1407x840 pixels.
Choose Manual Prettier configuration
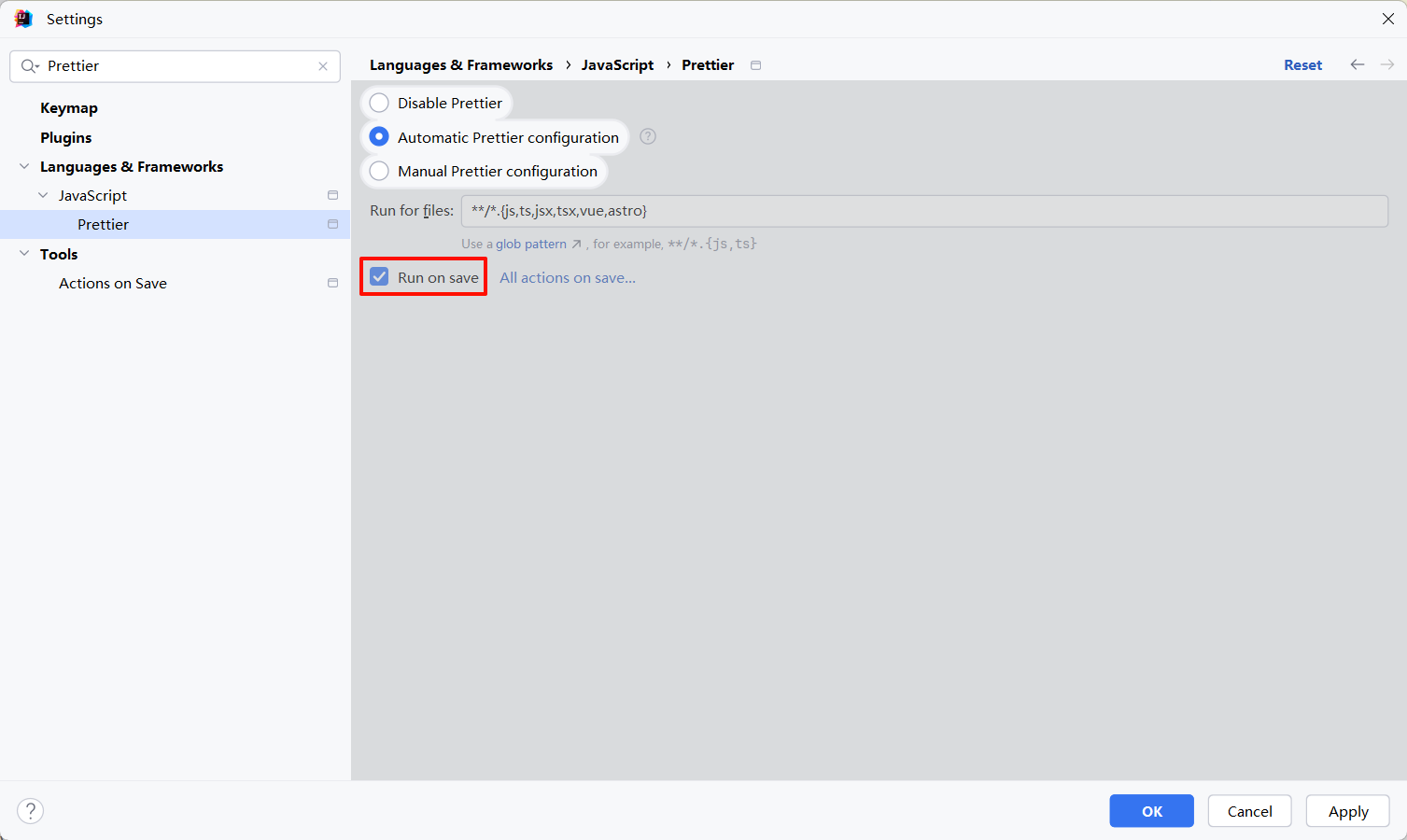[379, 171]
